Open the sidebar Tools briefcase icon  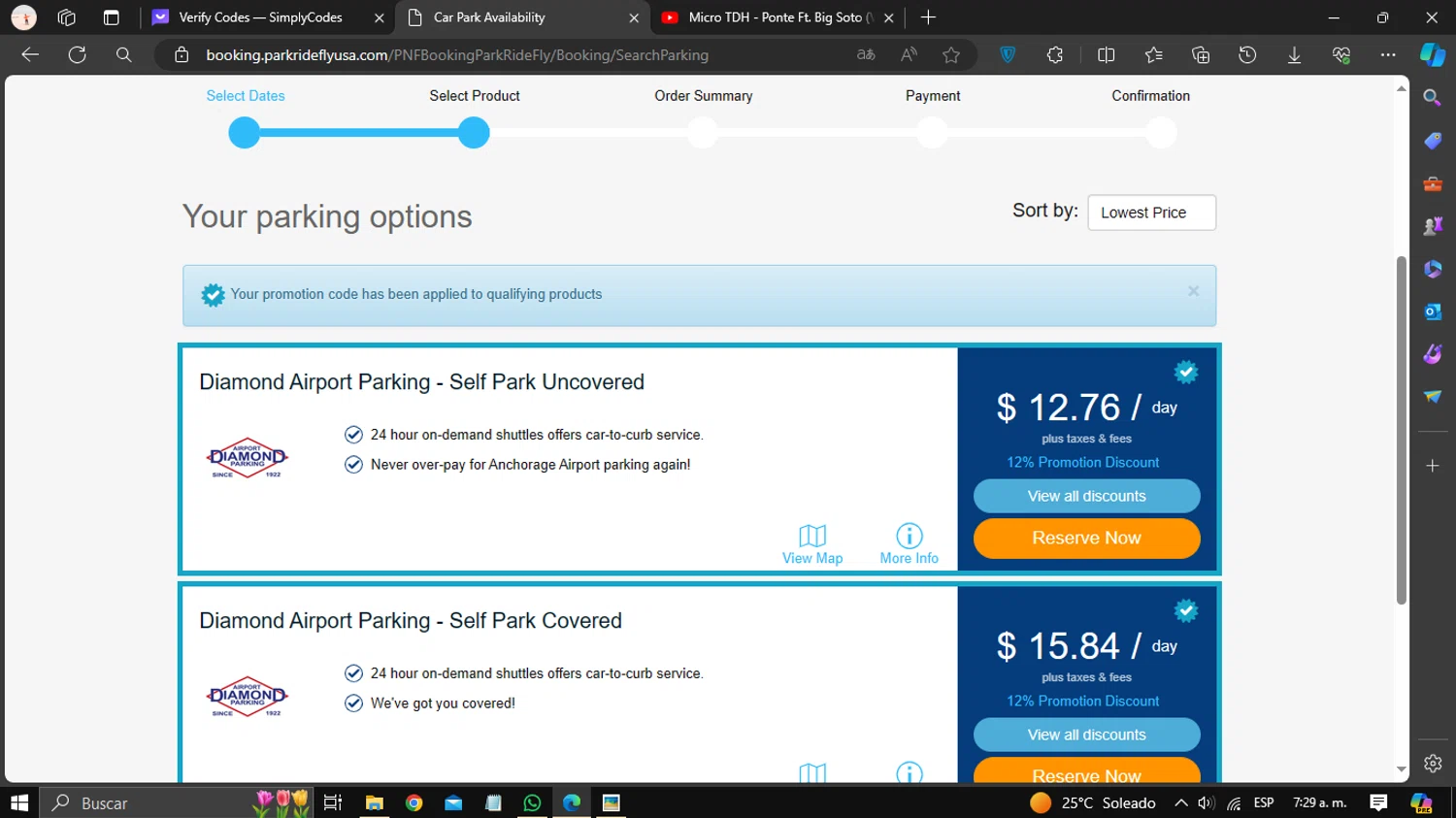coord(1433,183)
